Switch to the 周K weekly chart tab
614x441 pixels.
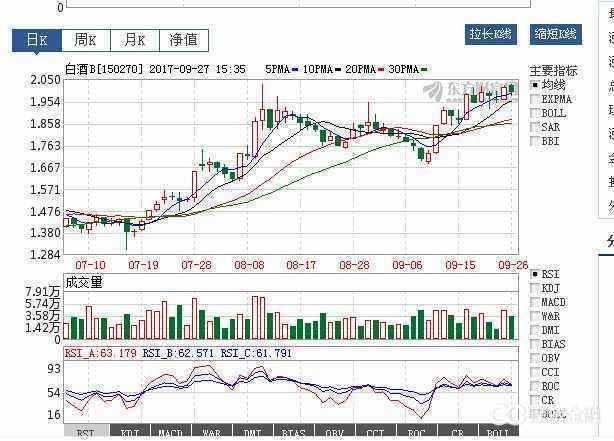click(85, 40)
